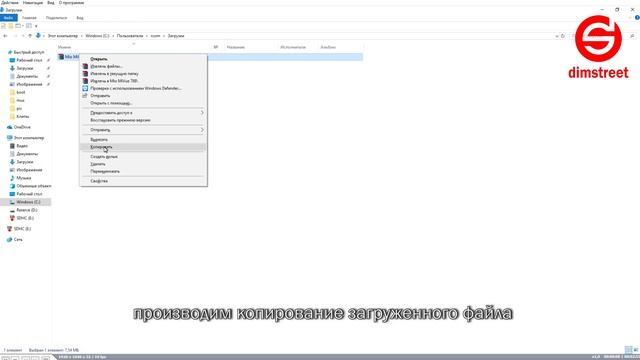Viewport: 640px width, 360px height.
Task: Select Открыть at top of context menu
Action: (143, 59)
